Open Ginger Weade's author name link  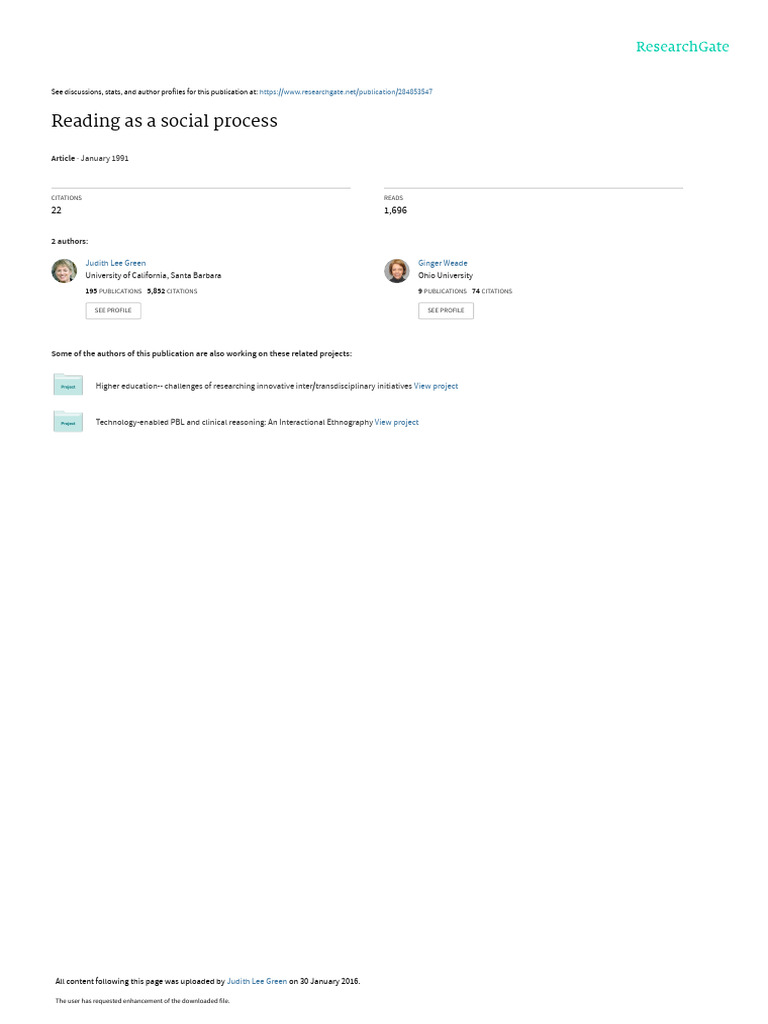[443, 263]
